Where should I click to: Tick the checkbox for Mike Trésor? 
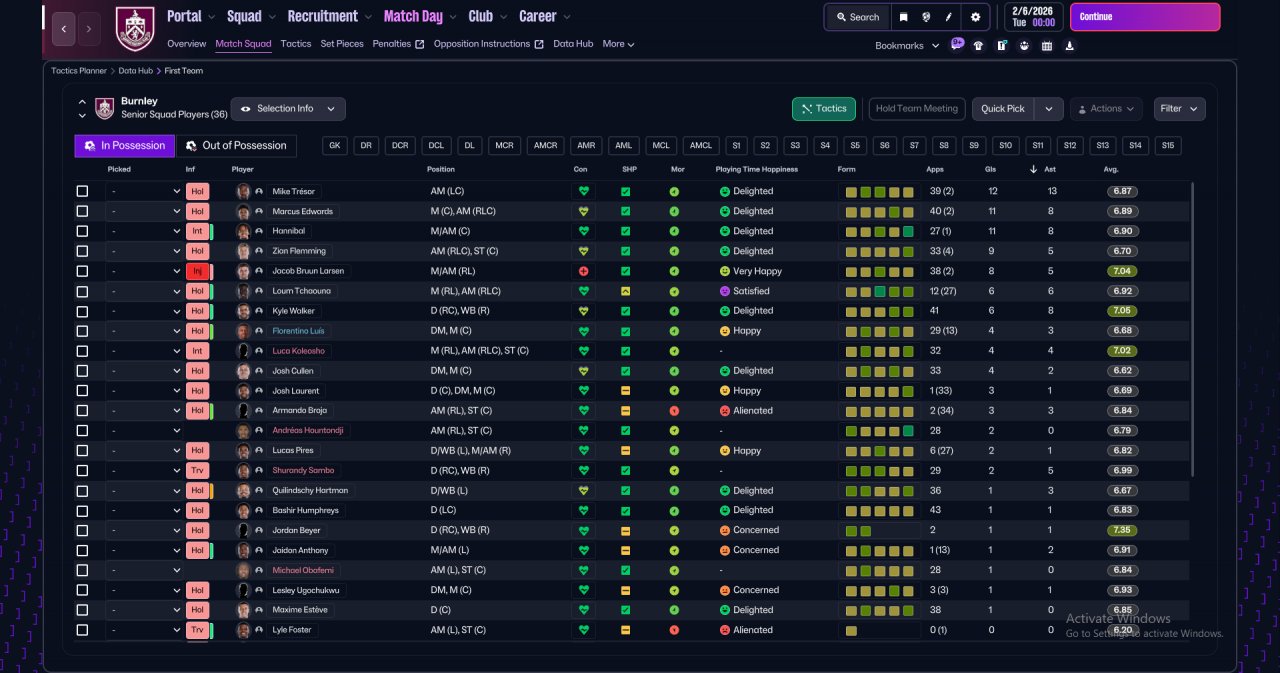[82, 191]
